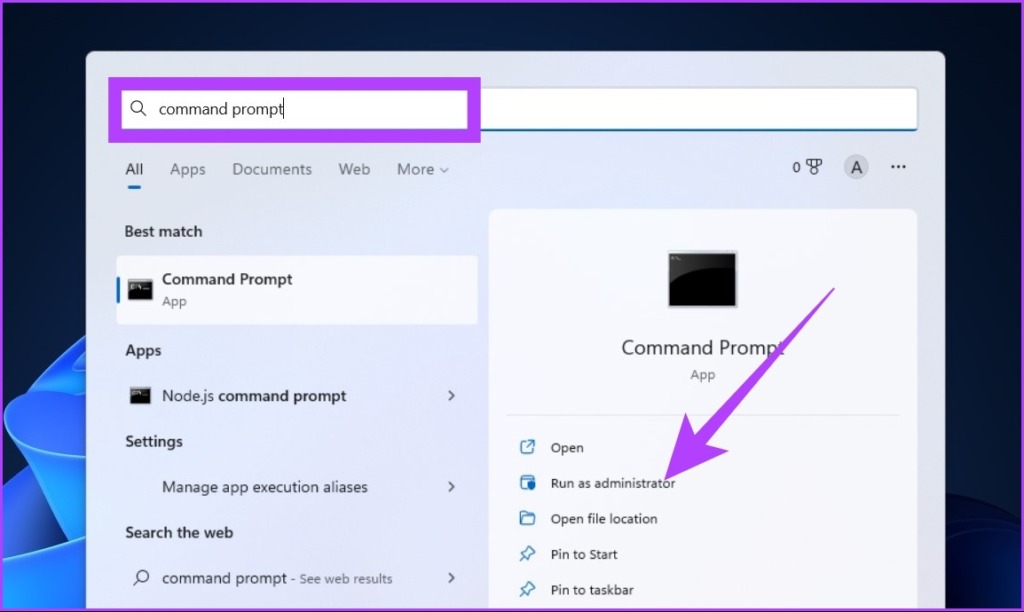Click the Pin to Start pin icon
This screenshot has height=612, width=1024.
point(527,554)
